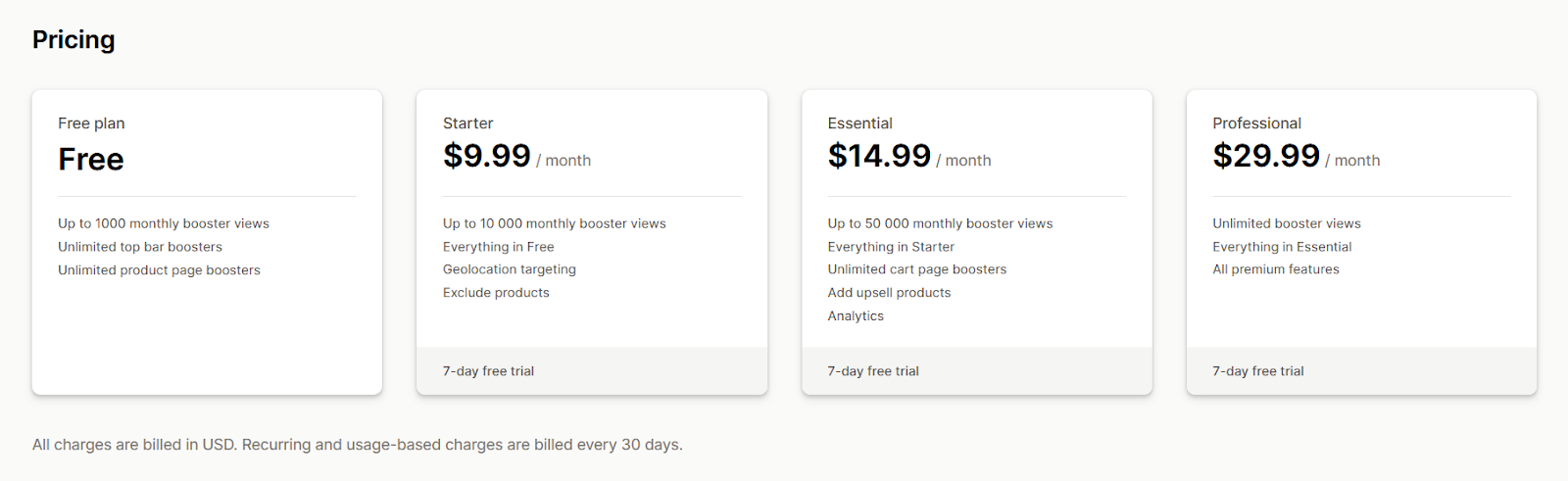Click the Professional plan name

click(x=1256, y=123)
